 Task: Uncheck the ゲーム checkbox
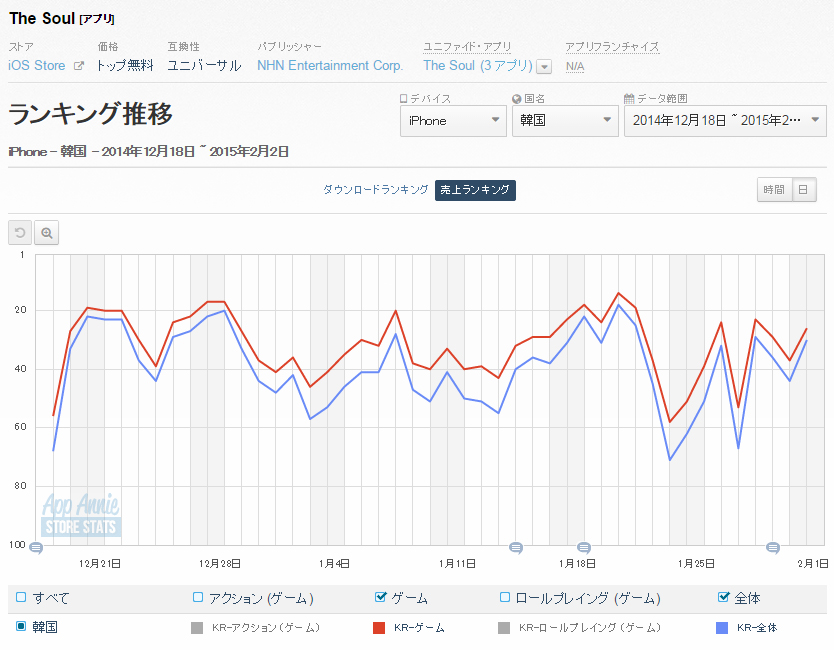click(380, 597)
